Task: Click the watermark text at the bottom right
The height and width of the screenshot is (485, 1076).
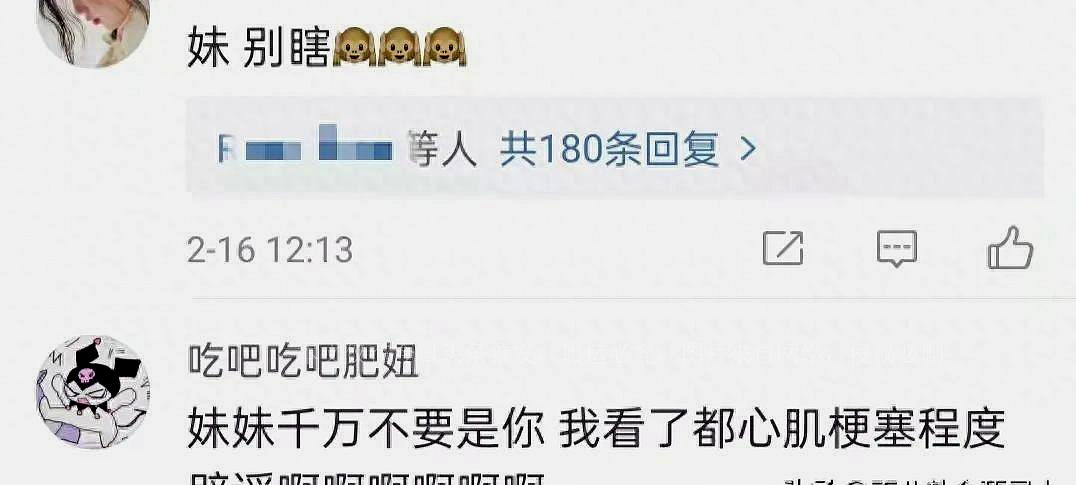Action: coord(917,480)
